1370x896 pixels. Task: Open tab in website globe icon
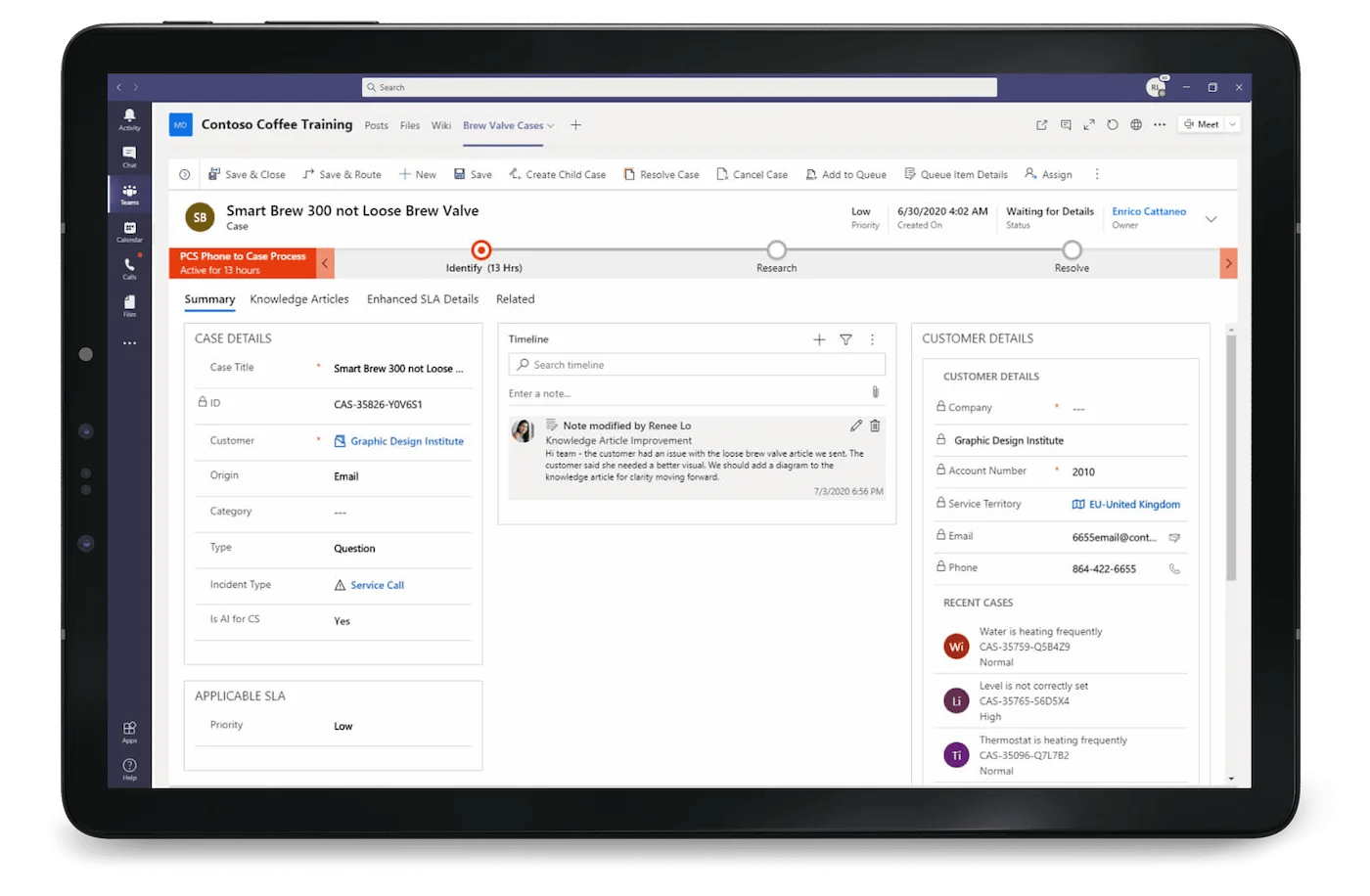point(1136,125)
